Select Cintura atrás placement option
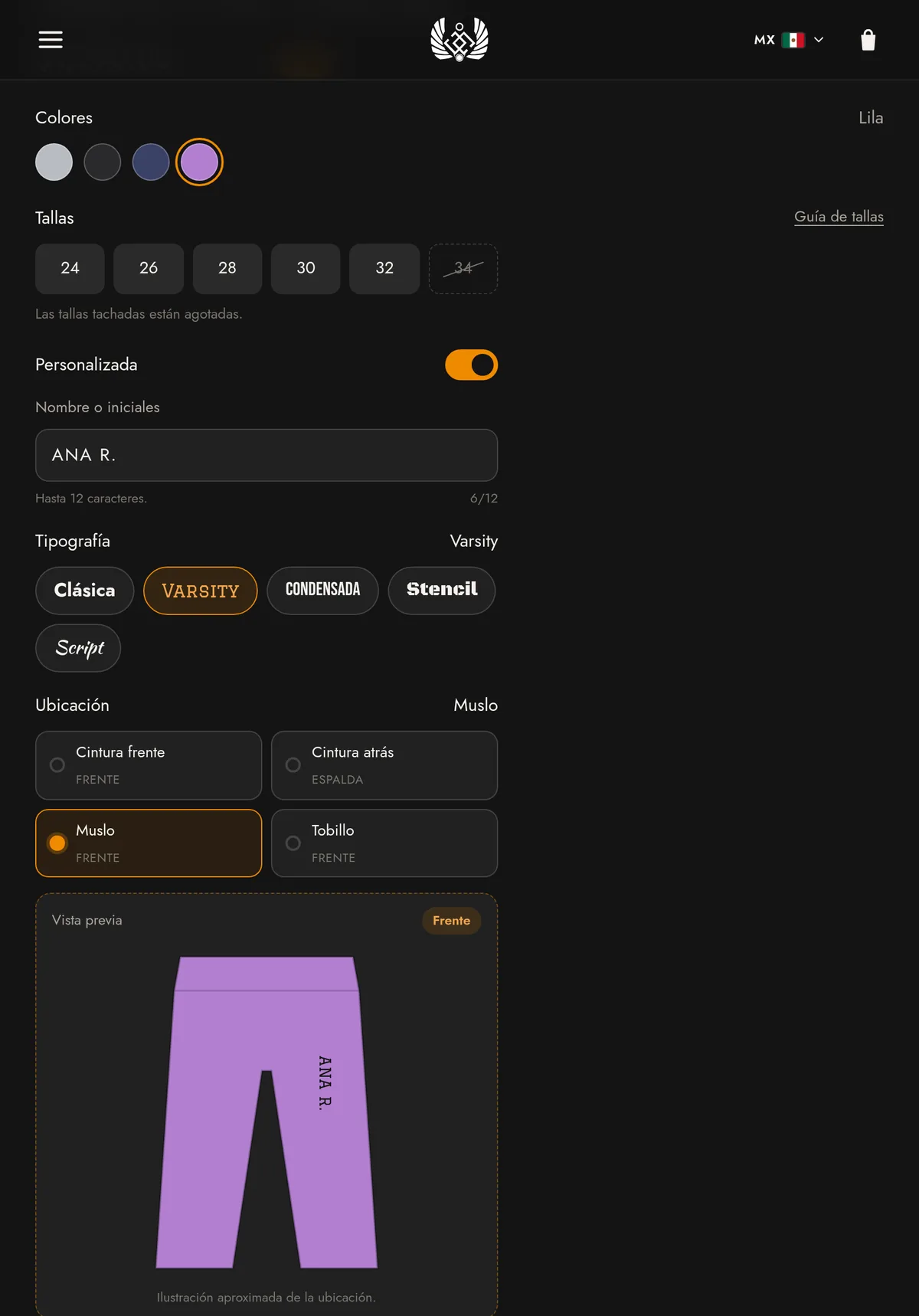Image resolution: width=919 pixels, height=1316 pixels. [x=384, y=765]
